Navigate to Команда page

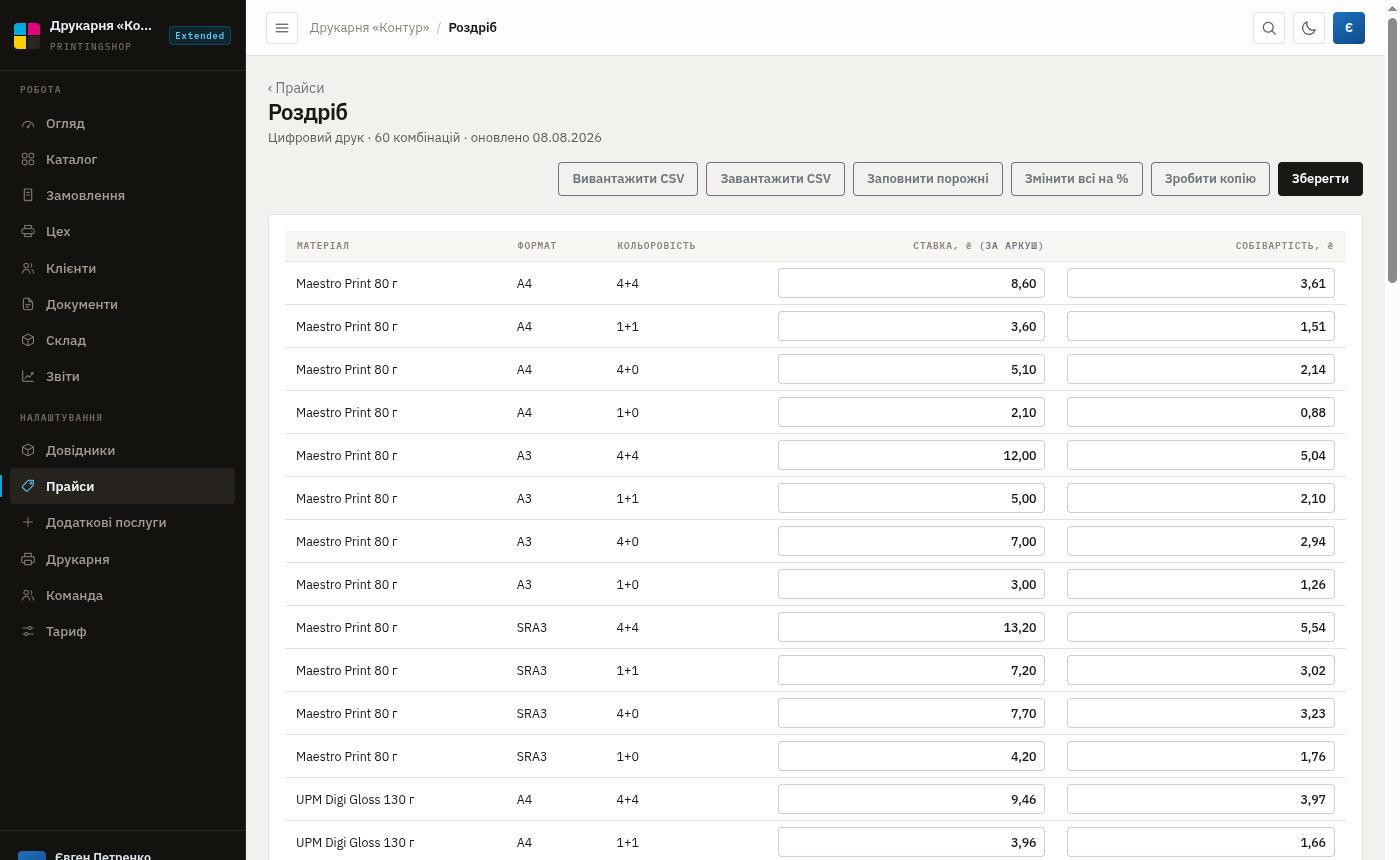(122, 596)
